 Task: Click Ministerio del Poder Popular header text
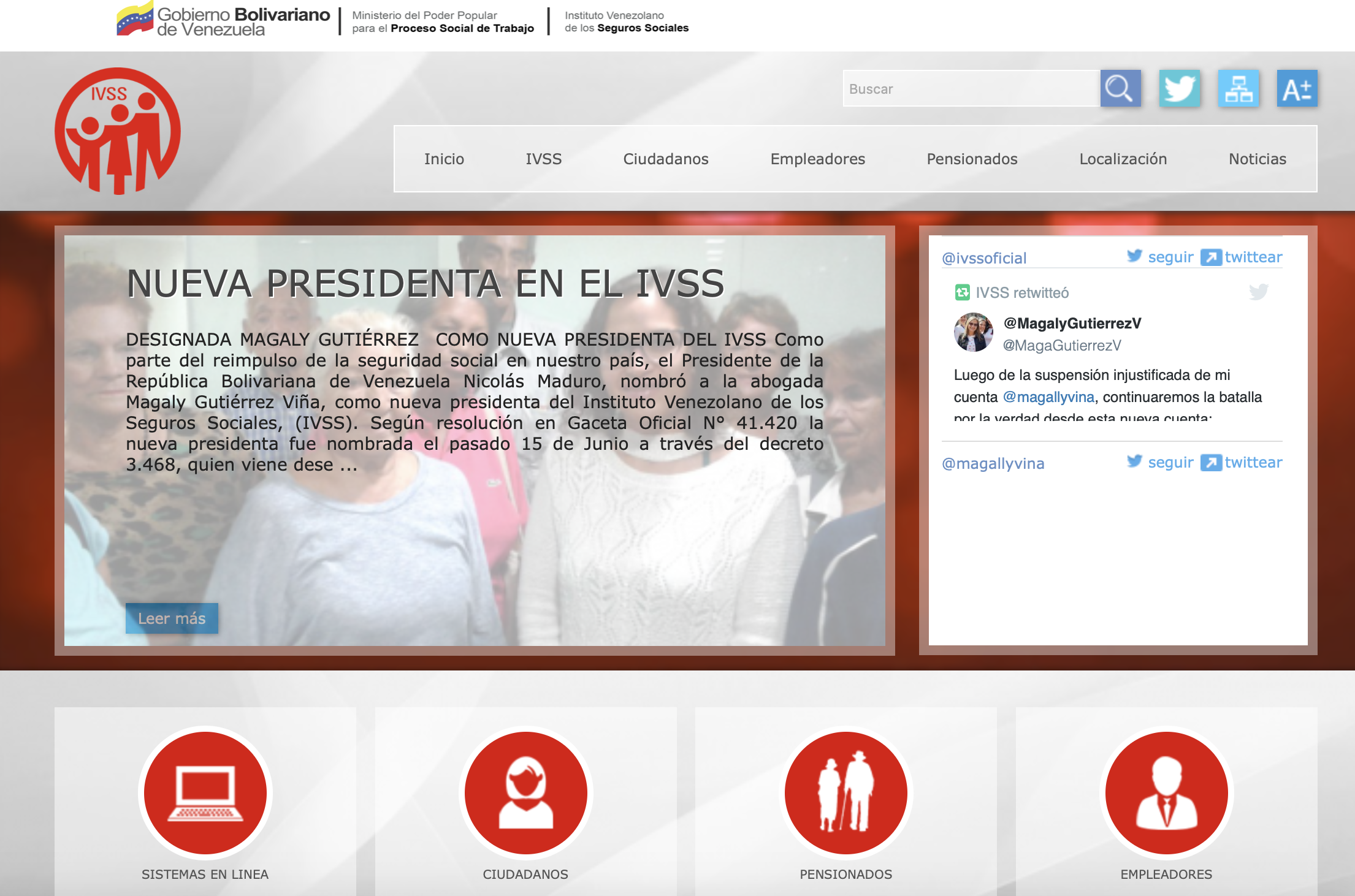tap(443, 21)
